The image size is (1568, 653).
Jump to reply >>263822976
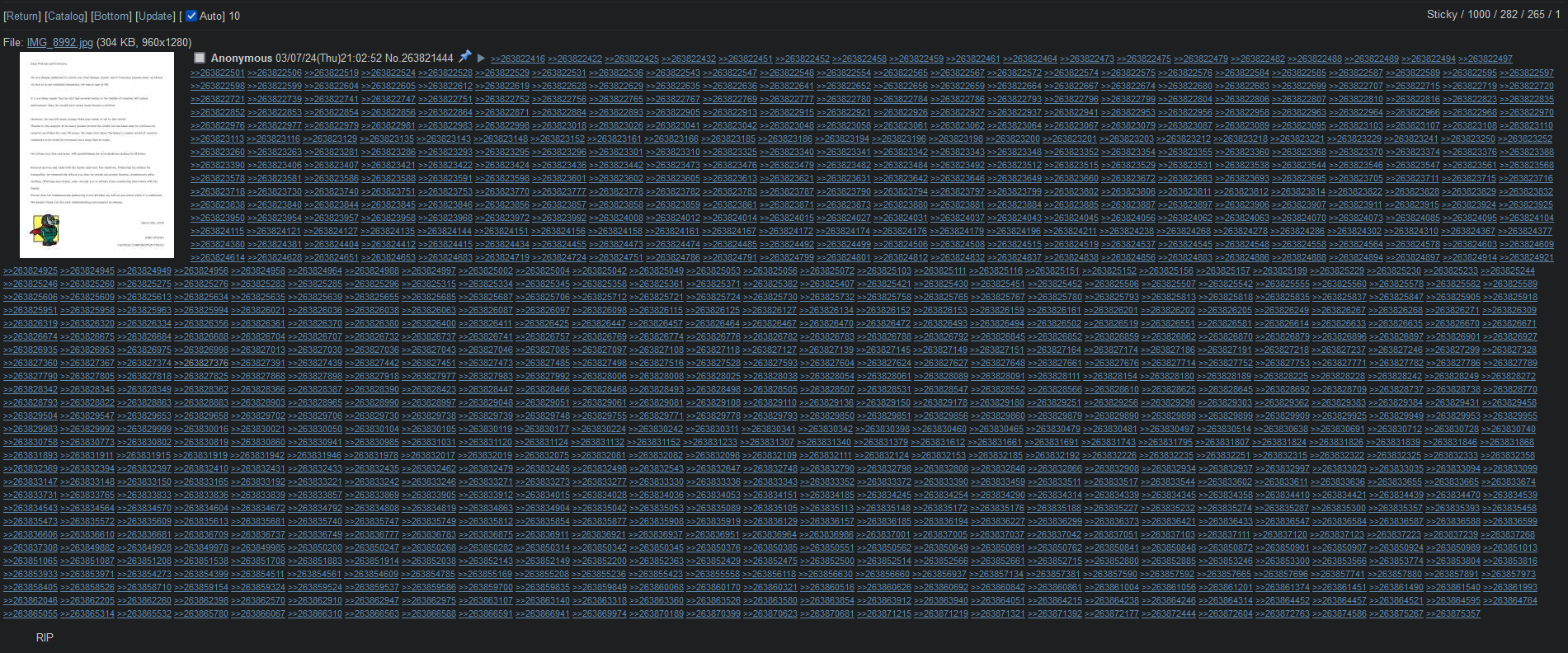coord(218,125)
